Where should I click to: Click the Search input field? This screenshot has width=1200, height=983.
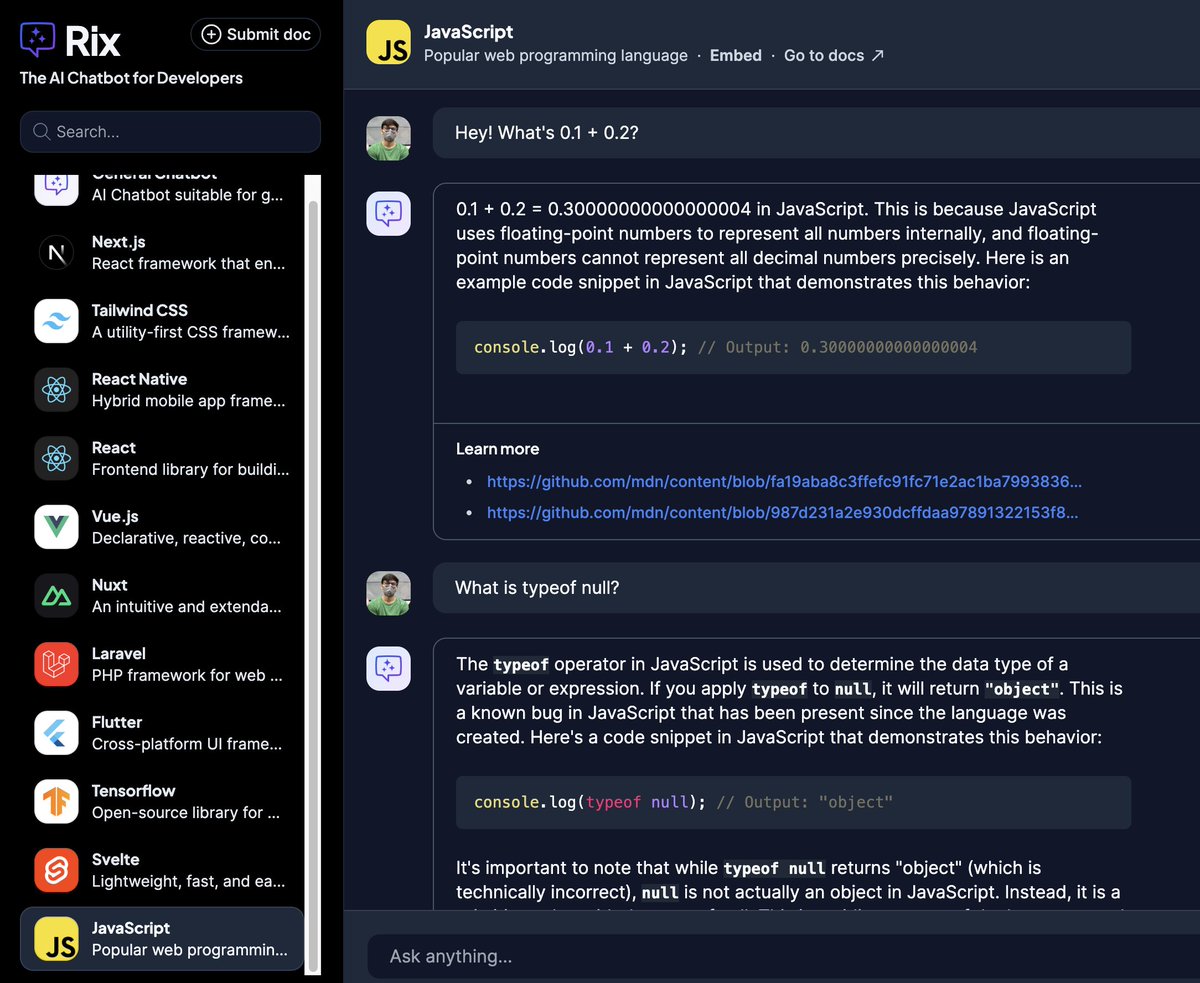click(170, 132)
